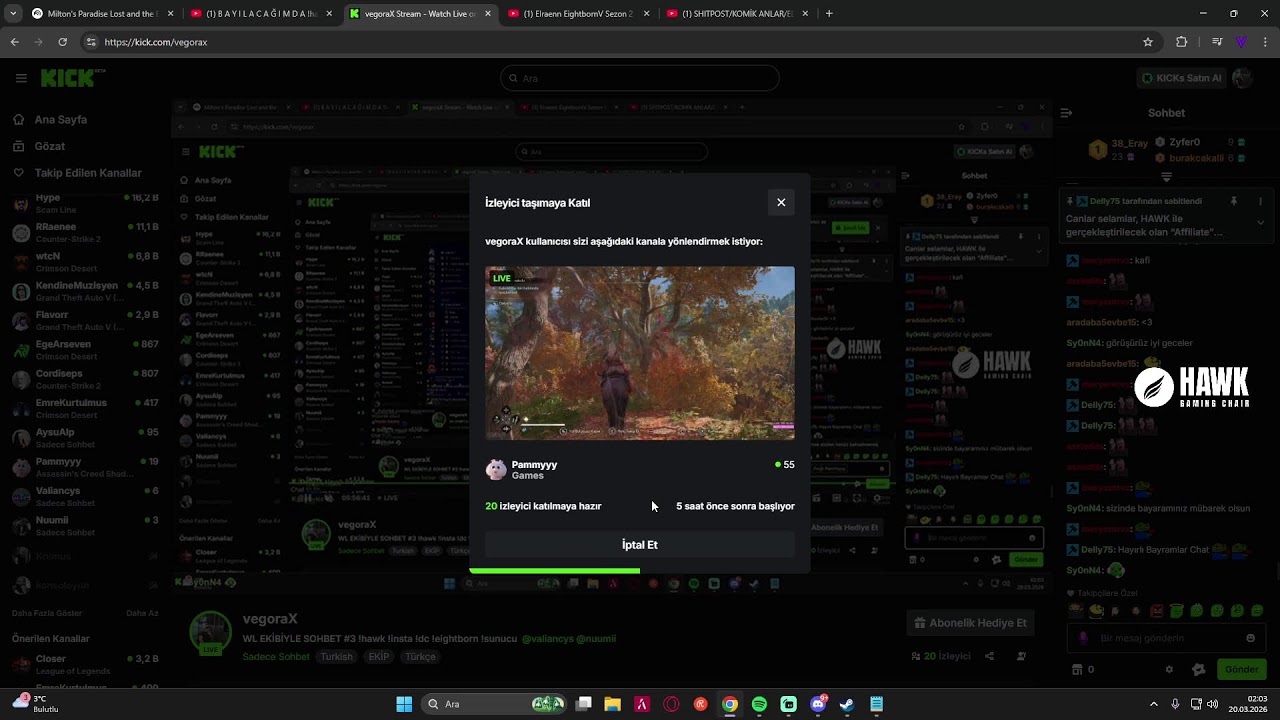
Task: Open the Chrome extensions puzzle icon
Action: point(1182,42)
